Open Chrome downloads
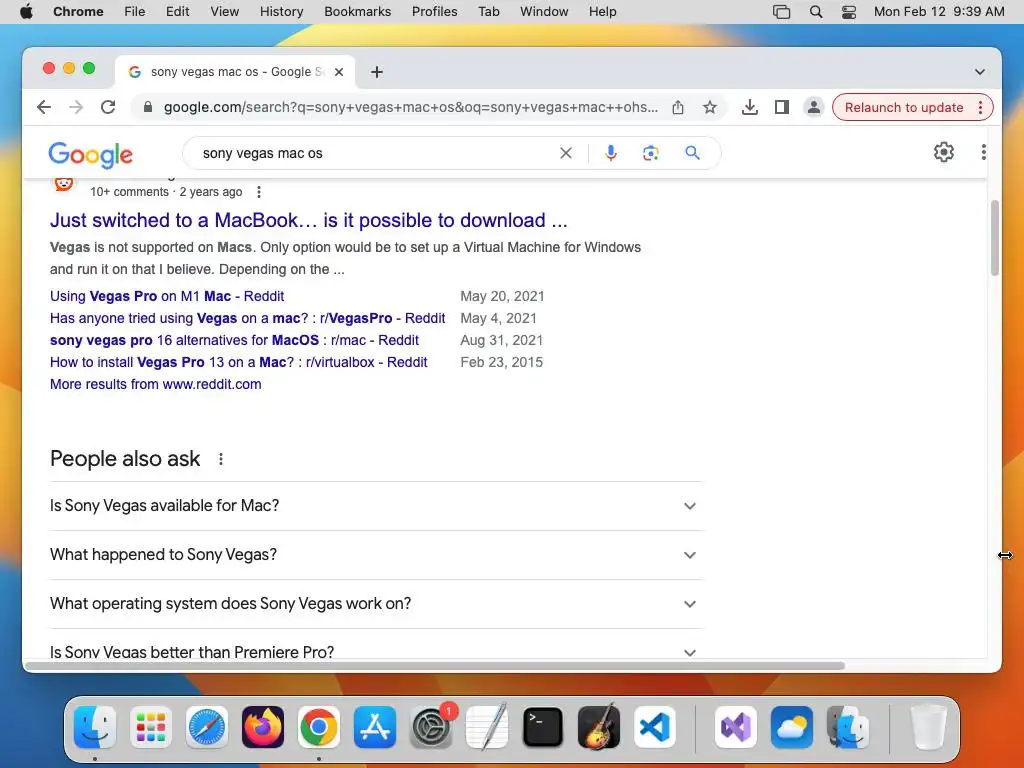Image resolution: width=1024 pixels, height=768 pixels. [750, 107]
